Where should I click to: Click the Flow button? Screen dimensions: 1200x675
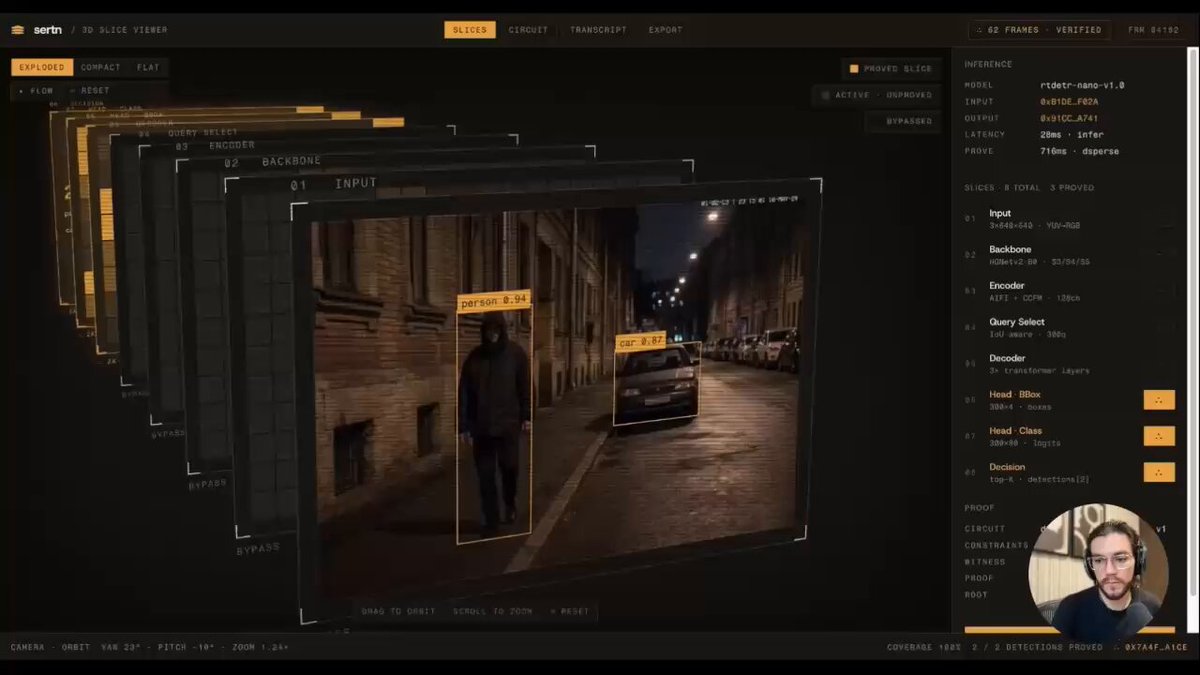[35, 91]
